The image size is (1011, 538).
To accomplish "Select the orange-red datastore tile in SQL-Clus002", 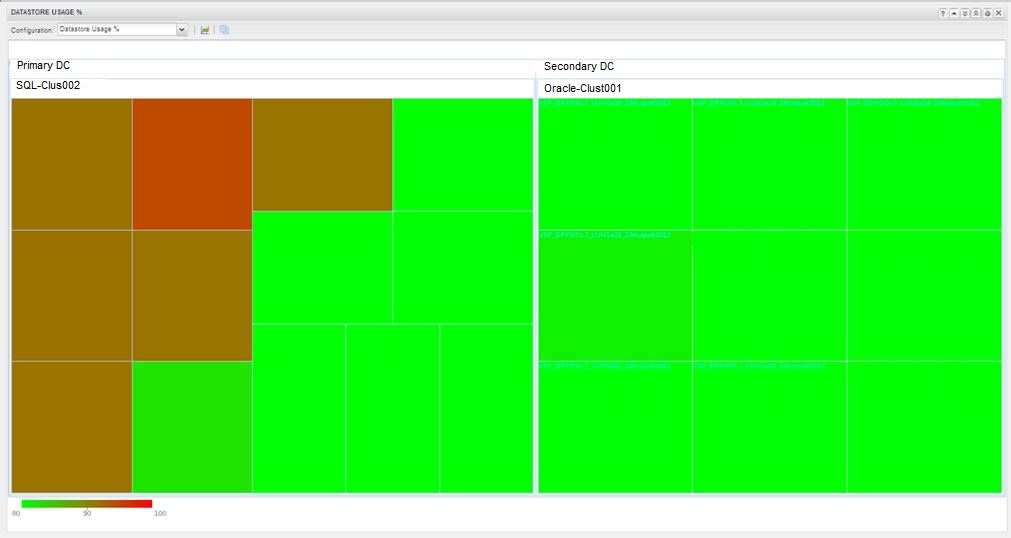I will [192, 164].
